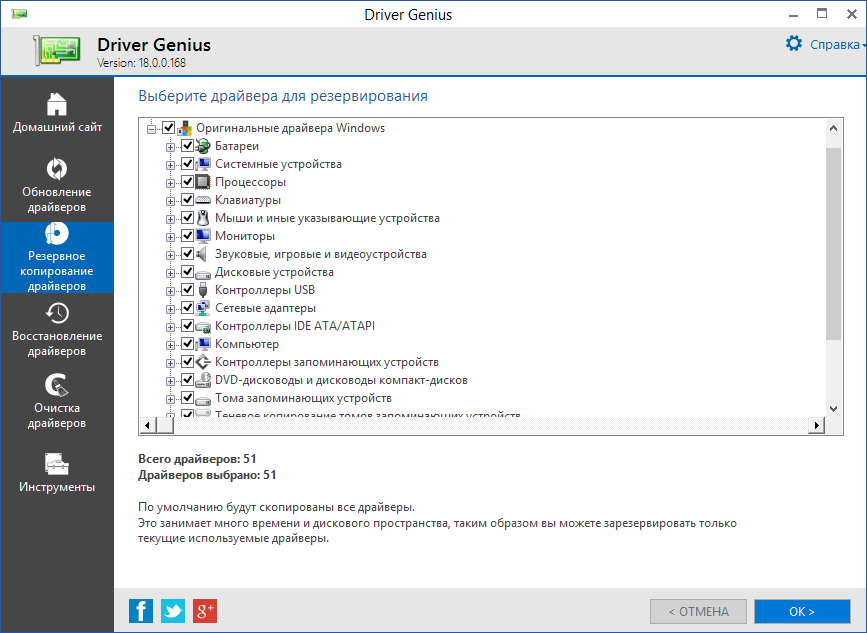The image size is (867, 633).
Task: Expand the Мониторы tree node
Action: 170,237
